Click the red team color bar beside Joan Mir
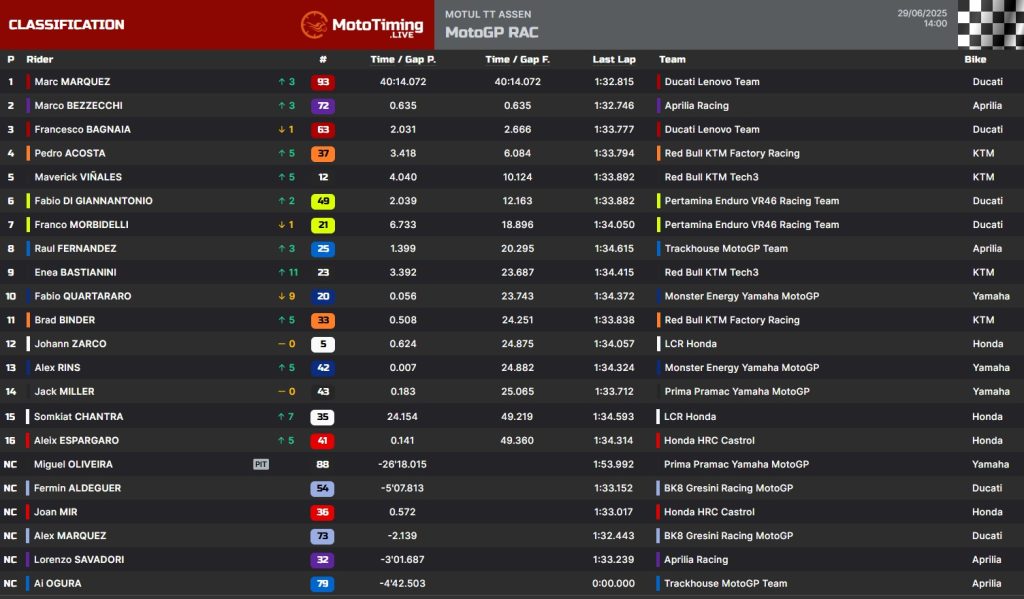 point(28,512)
